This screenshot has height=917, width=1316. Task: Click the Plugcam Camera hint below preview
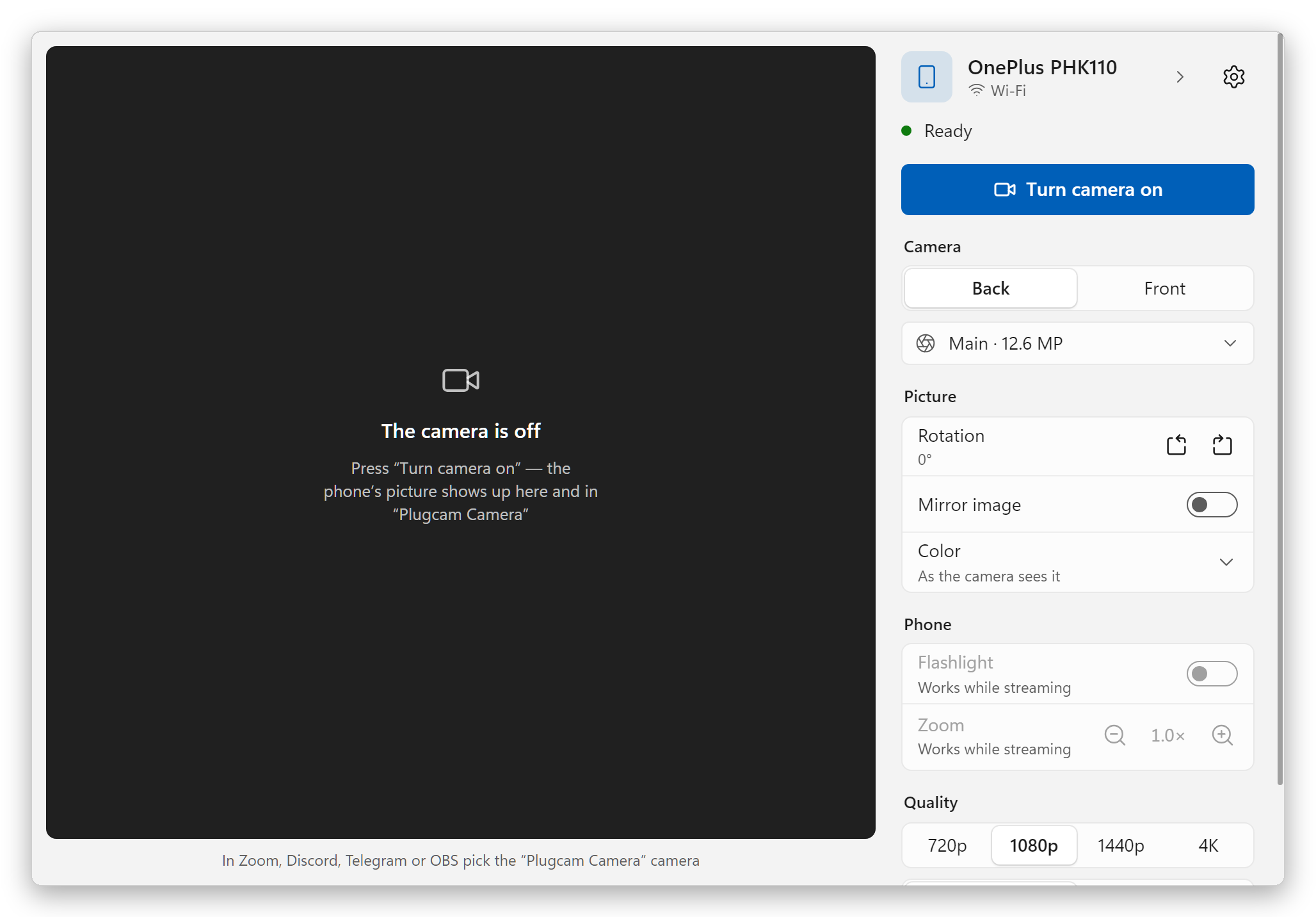coord(461,861)
